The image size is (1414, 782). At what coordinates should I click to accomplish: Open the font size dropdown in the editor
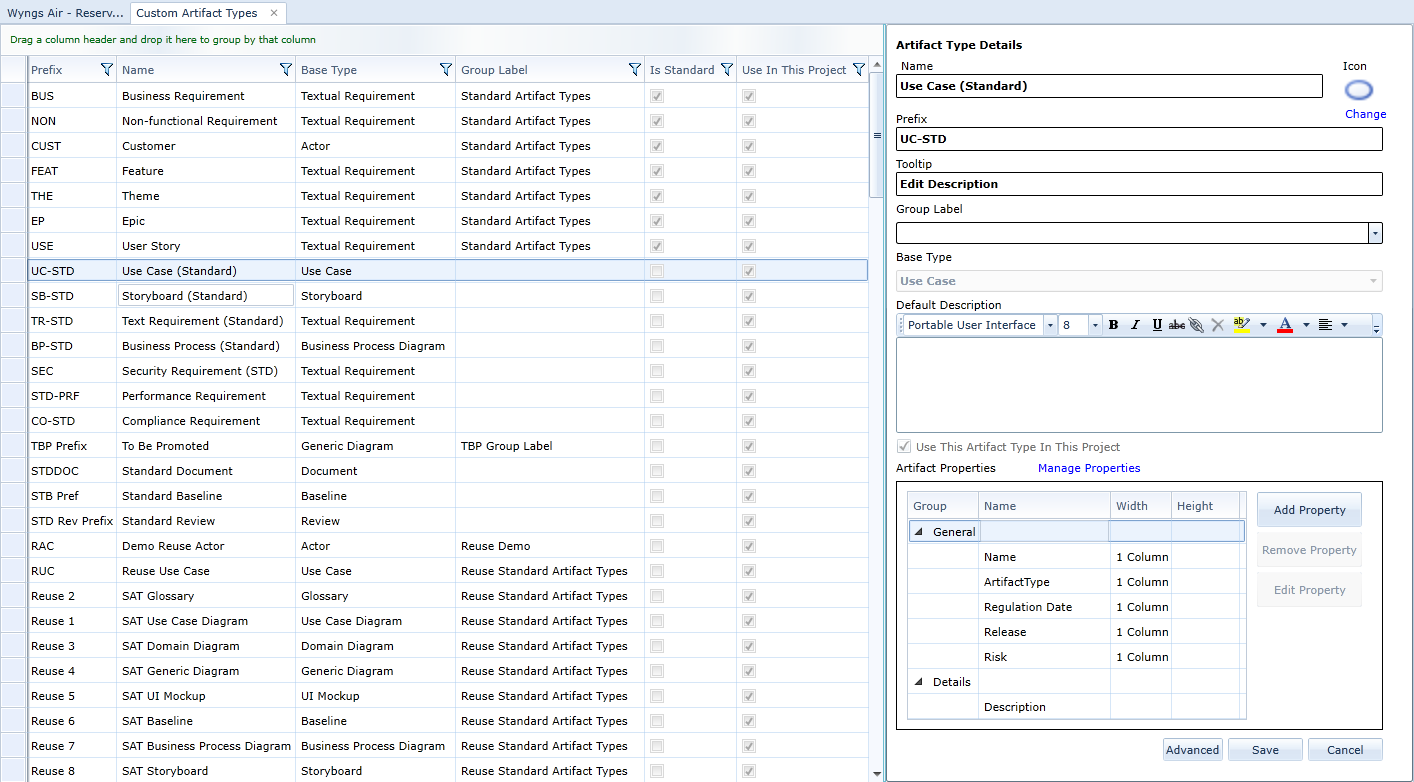[x=1096, y=324]
